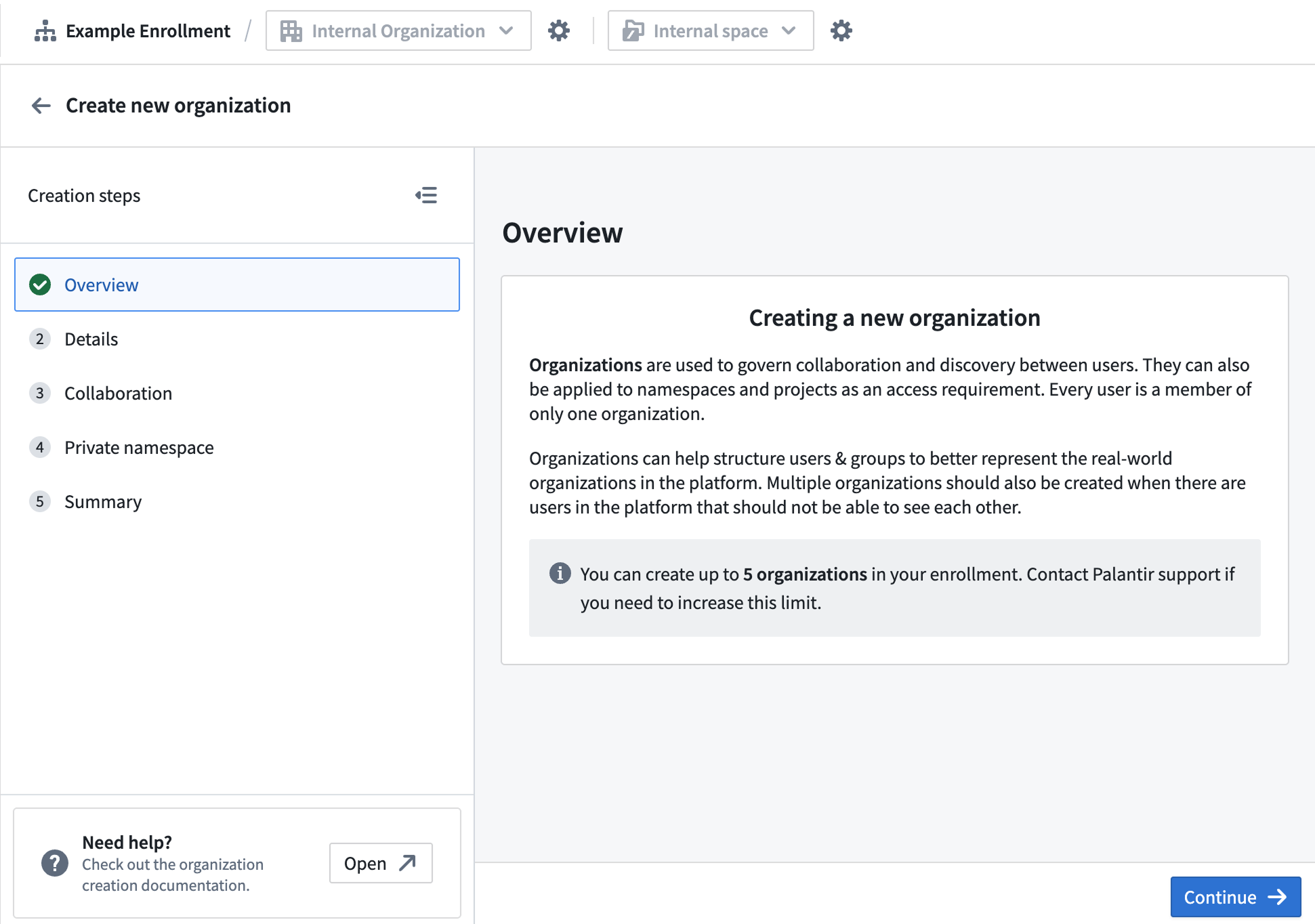Click the Overview page heading

[562, 233]
